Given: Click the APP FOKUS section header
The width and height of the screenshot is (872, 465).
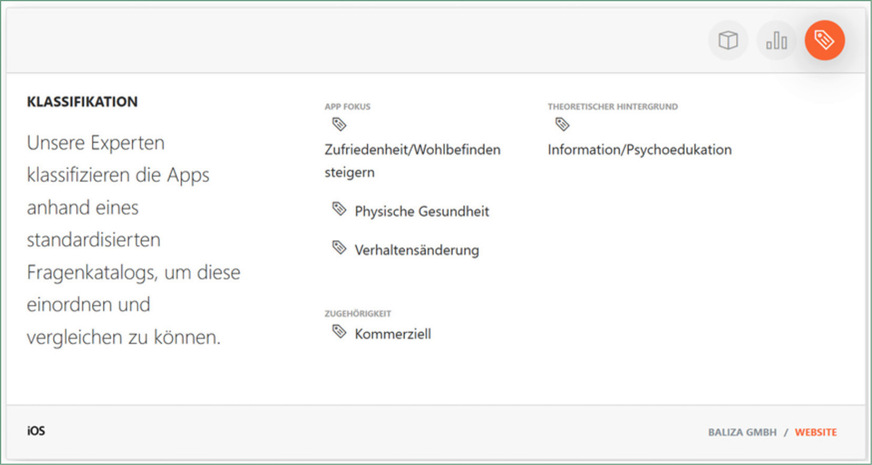Looking at the screenshot, I should [348, 105].
